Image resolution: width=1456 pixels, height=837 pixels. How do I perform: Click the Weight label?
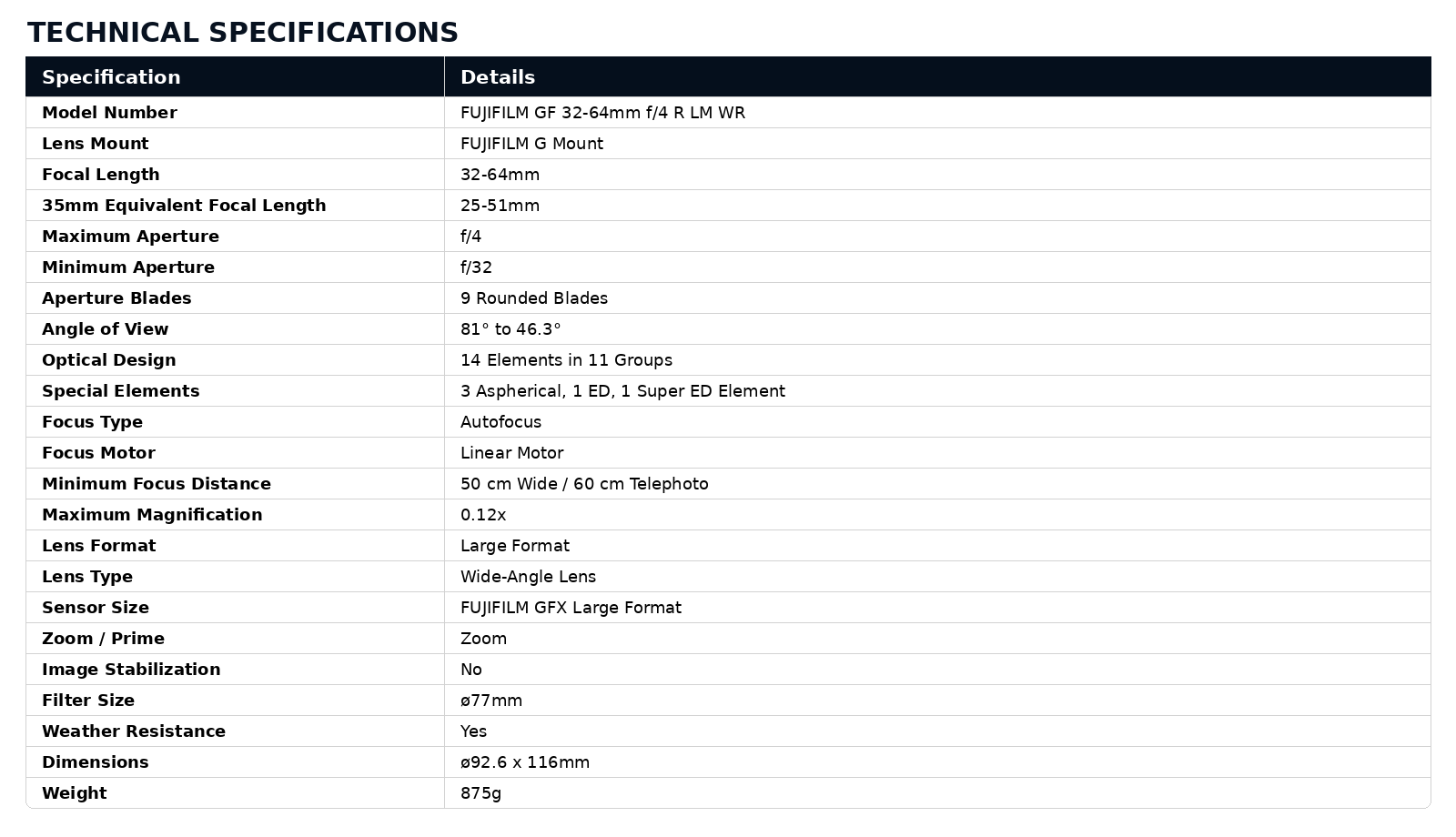pos(74,793)
